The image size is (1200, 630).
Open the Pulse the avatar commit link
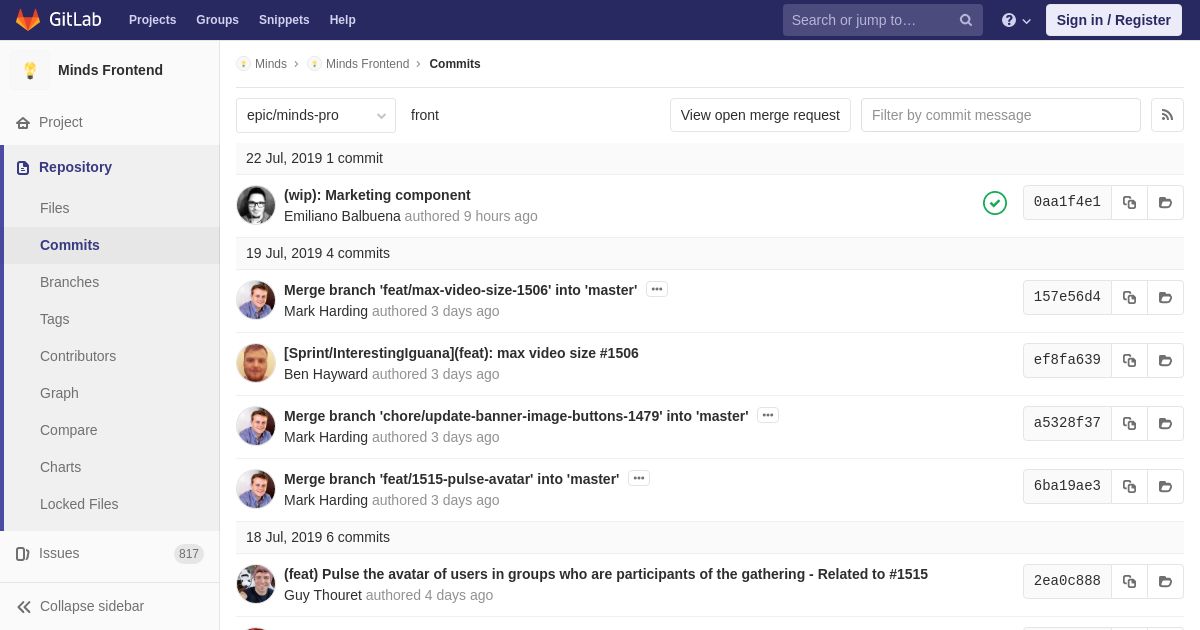coord(606,574)
